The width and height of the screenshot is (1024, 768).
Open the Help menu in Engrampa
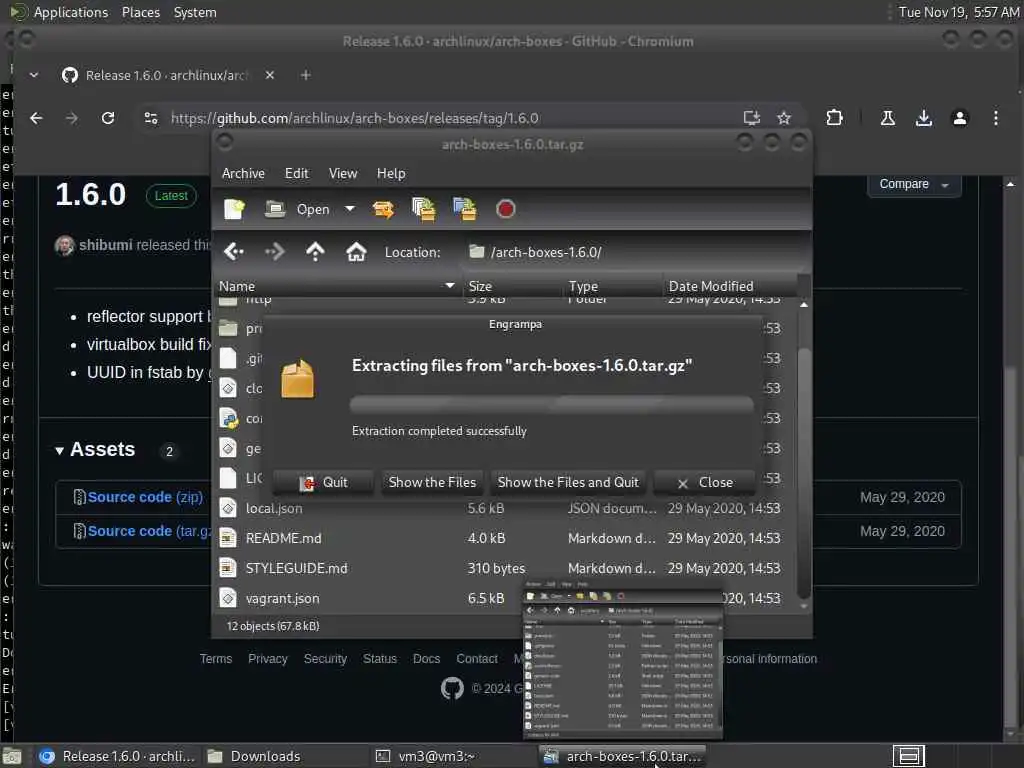[x=391, y=173]
